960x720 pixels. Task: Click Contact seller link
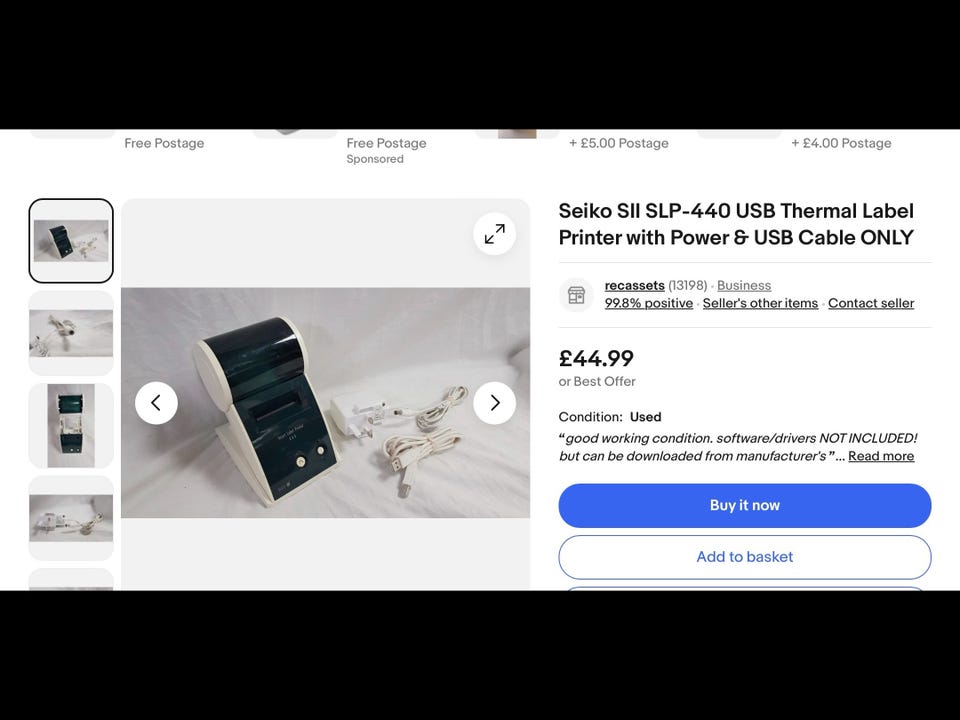click(870, 303)
